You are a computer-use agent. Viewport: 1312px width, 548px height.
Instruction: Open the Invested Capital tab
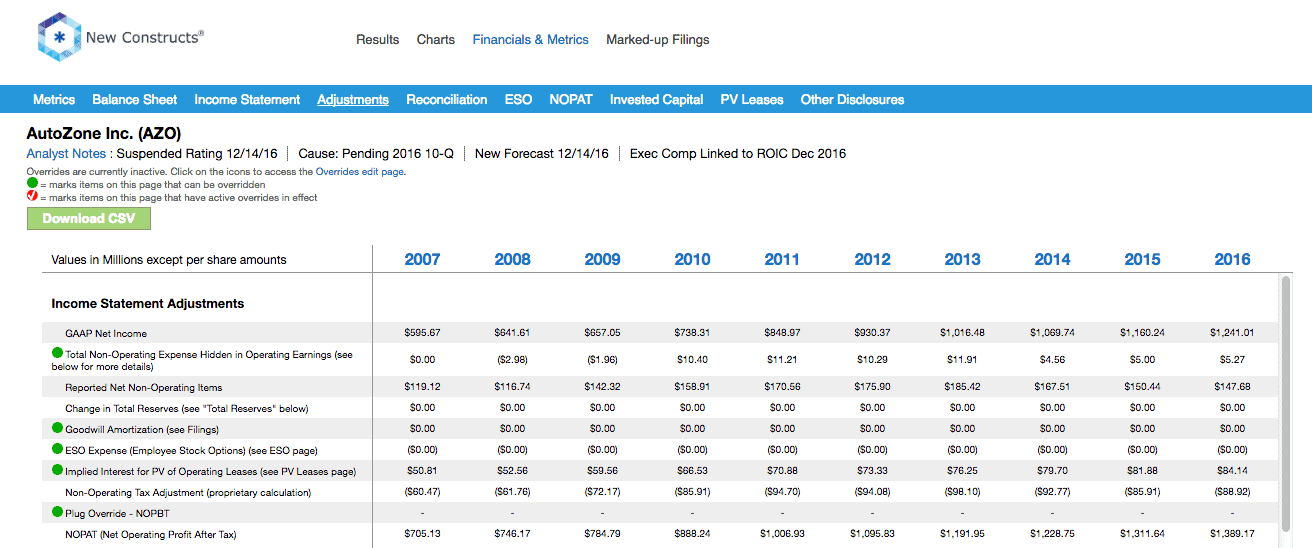(657, 99)
